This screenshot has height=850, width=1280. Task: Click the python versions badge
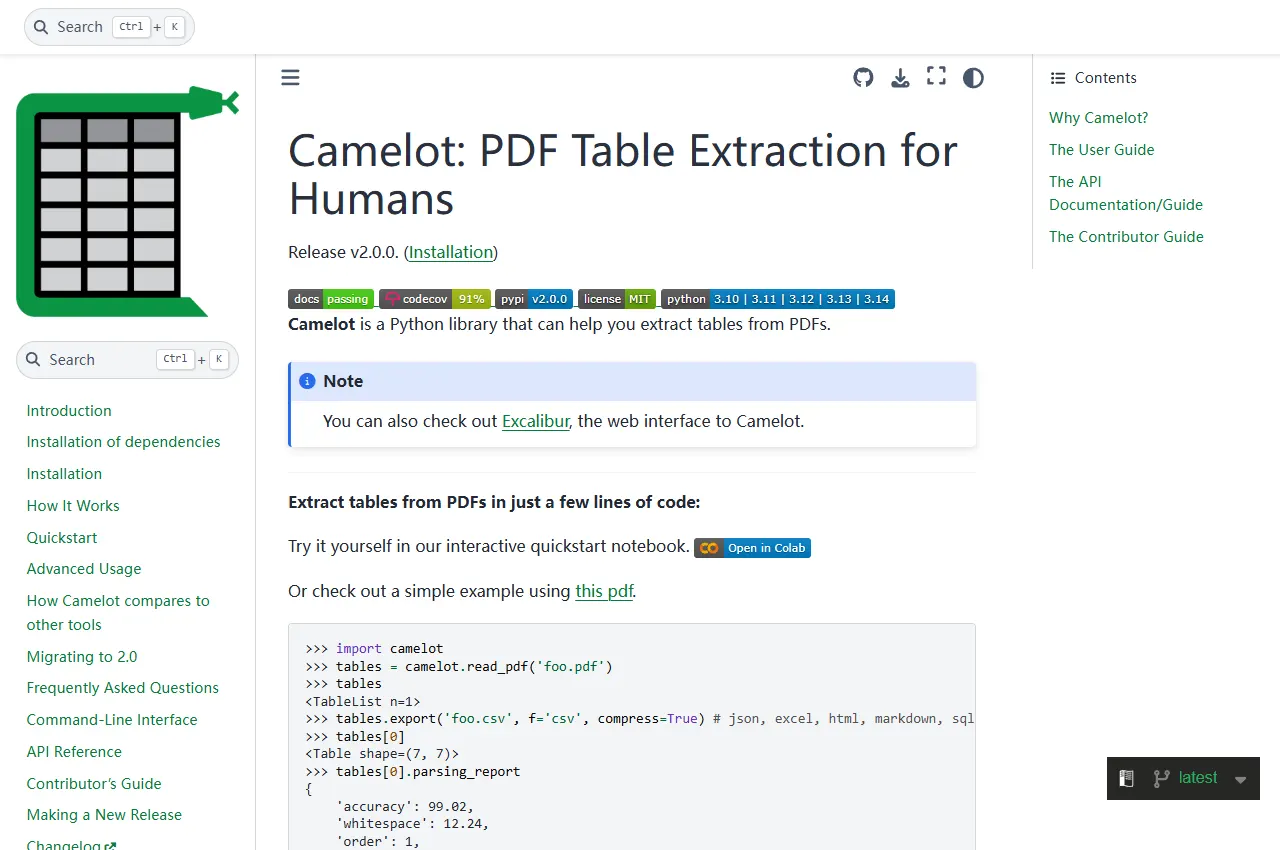778,299
